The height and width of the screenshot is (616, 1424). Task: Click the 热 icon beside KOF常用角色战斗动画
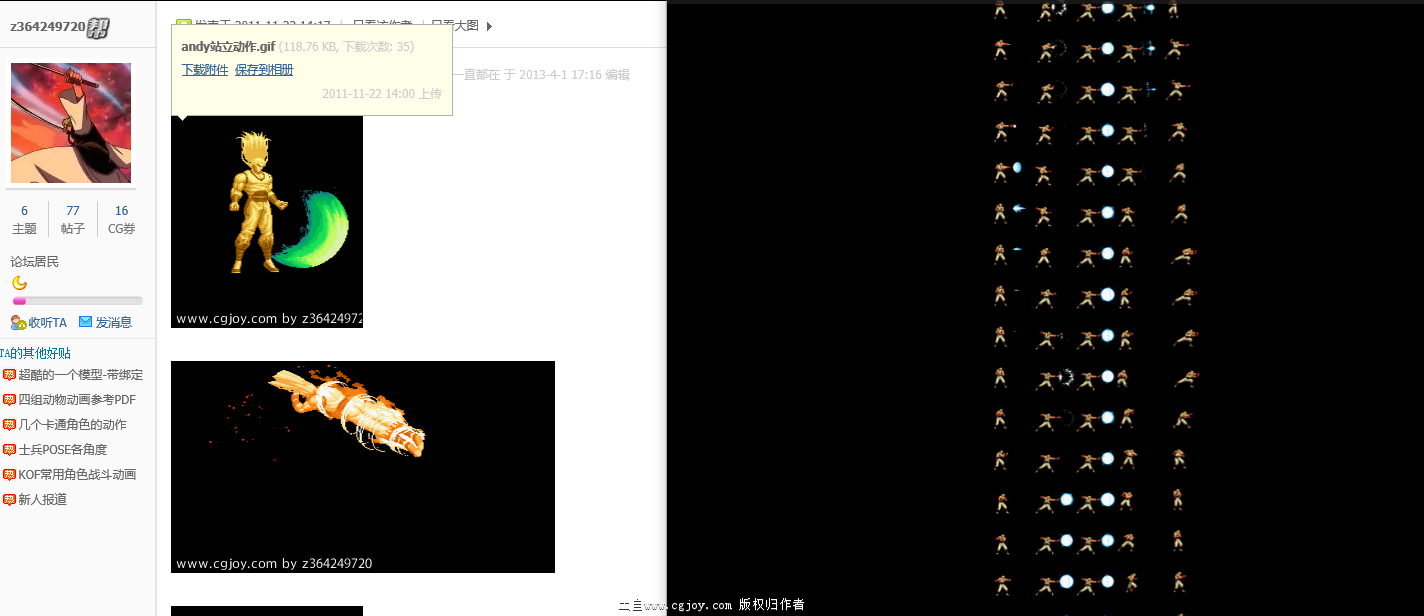click(x=9, y=474)
